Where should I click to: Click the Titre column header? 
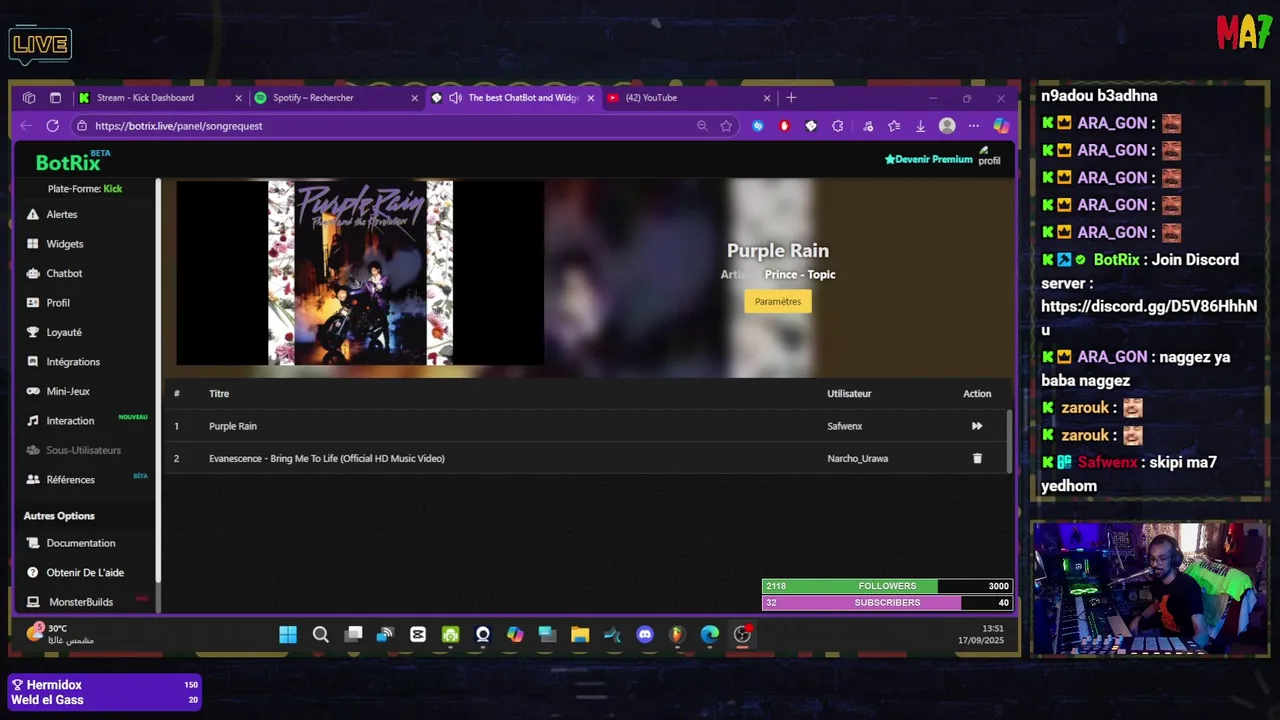pos(219,394)
